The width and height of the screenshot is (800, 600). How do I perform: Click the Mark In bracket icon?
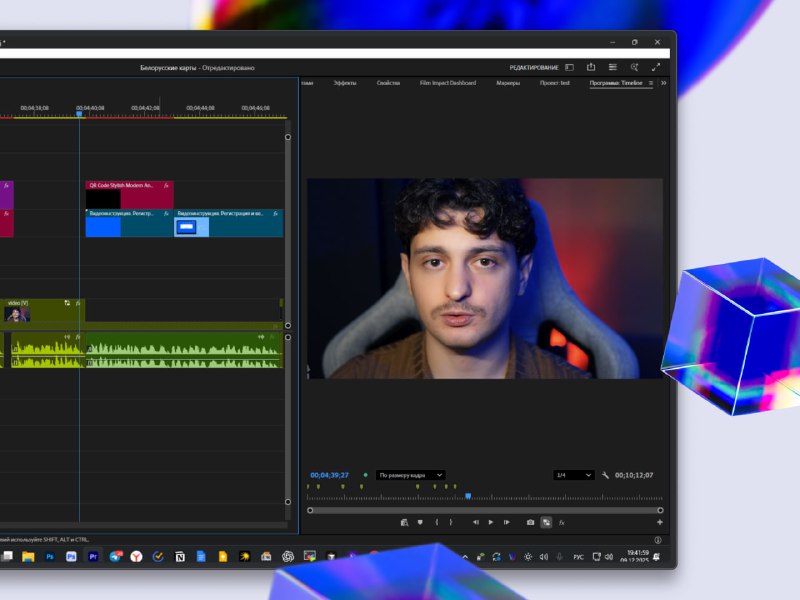(x=436, y=522)
